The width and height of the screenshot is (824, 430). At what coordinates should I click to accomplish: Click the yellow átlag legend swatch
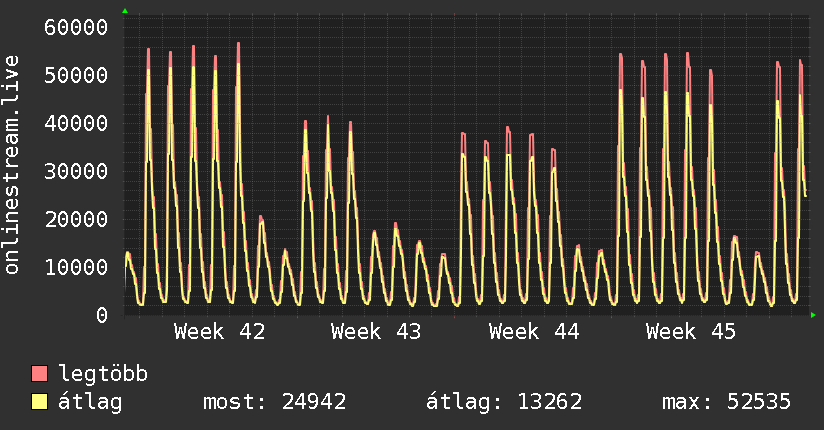(39, 402)
